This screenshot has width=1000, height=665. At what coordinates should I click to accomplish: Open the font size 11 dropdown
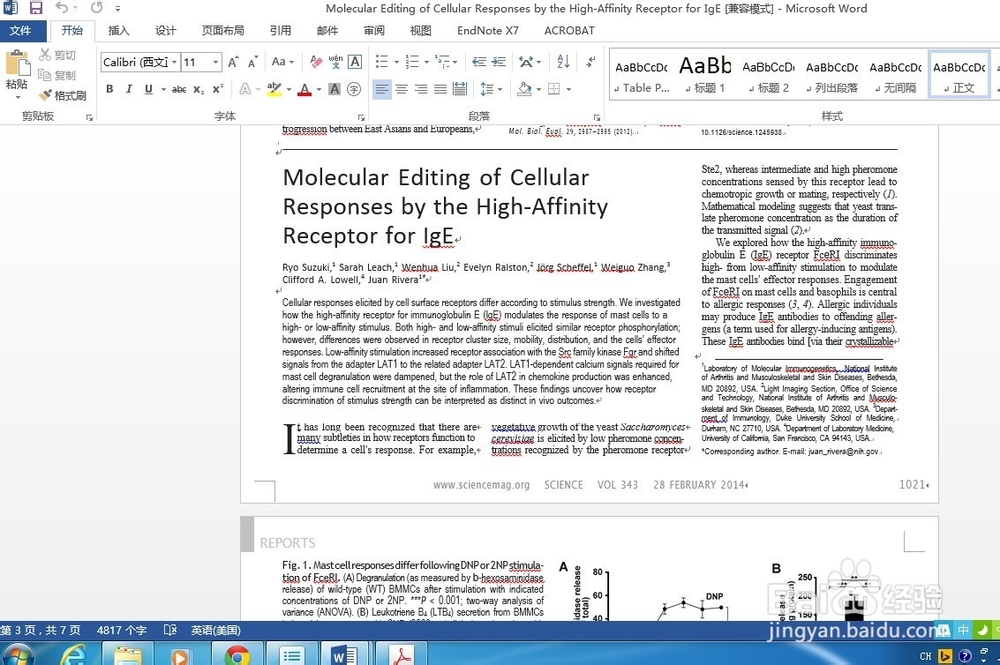(x=216, y=62)
